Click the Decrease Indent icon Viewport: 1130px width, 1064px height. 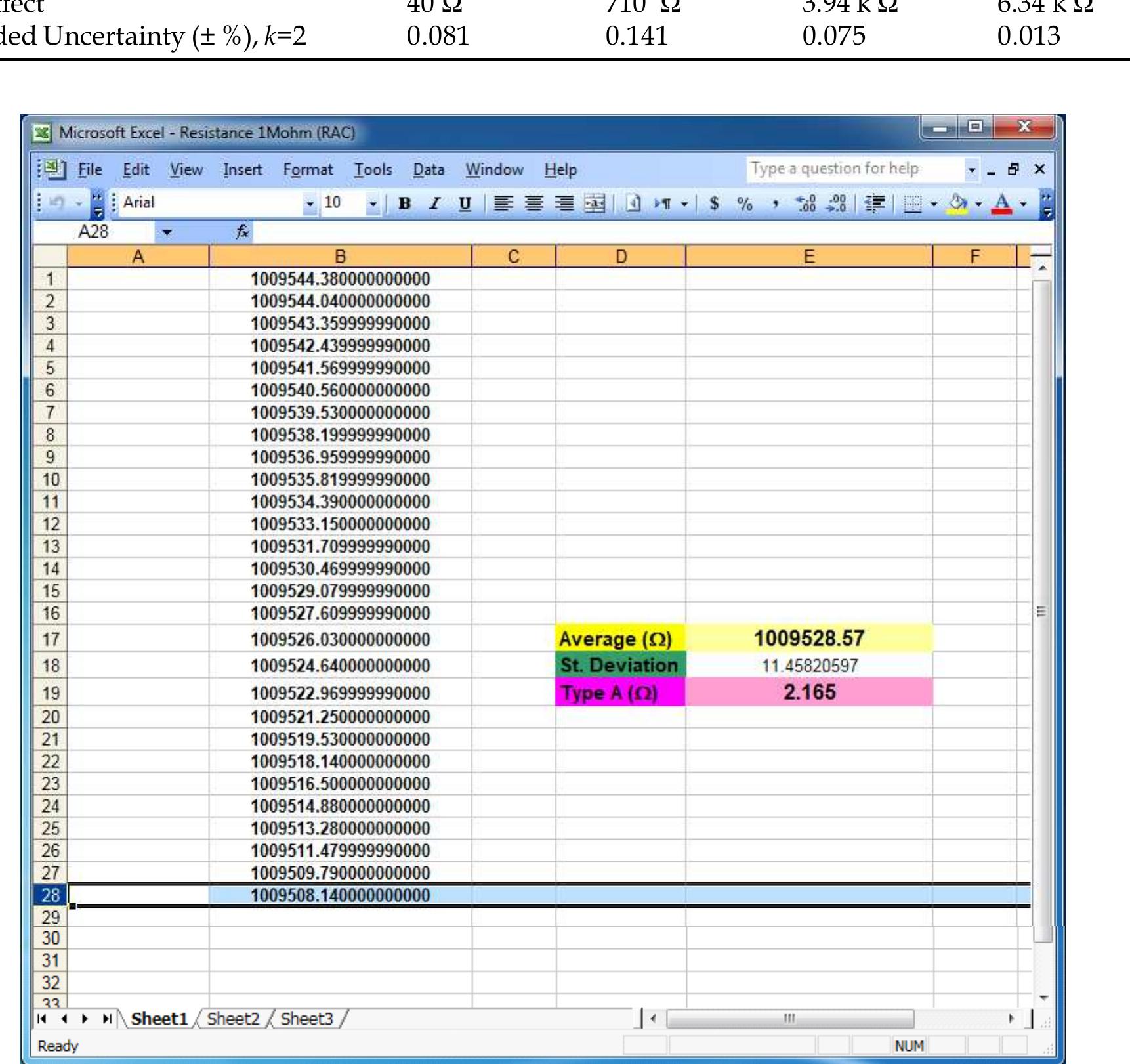[875, 204]
